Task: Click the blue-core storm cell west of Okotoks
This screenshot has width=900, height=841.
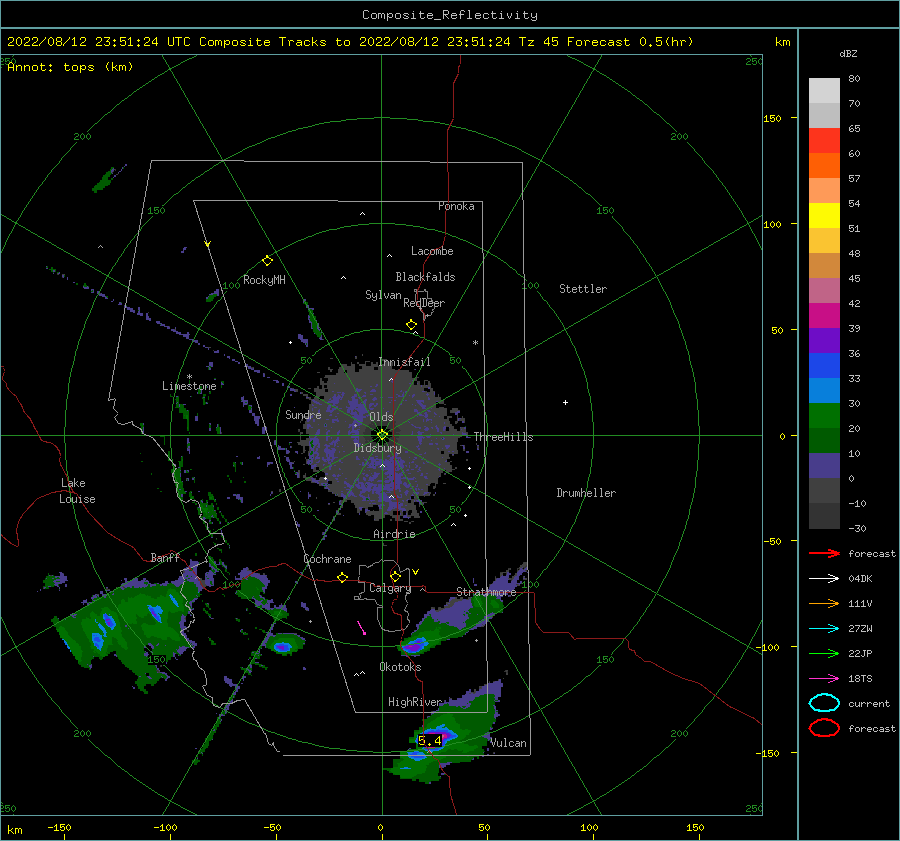Action: (284, 644)
